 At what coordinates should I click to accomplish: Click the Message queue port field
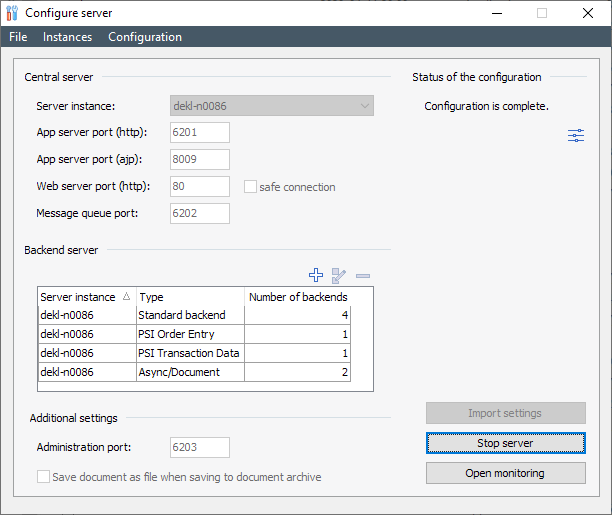pyautogui.click(x=200, y=213)
